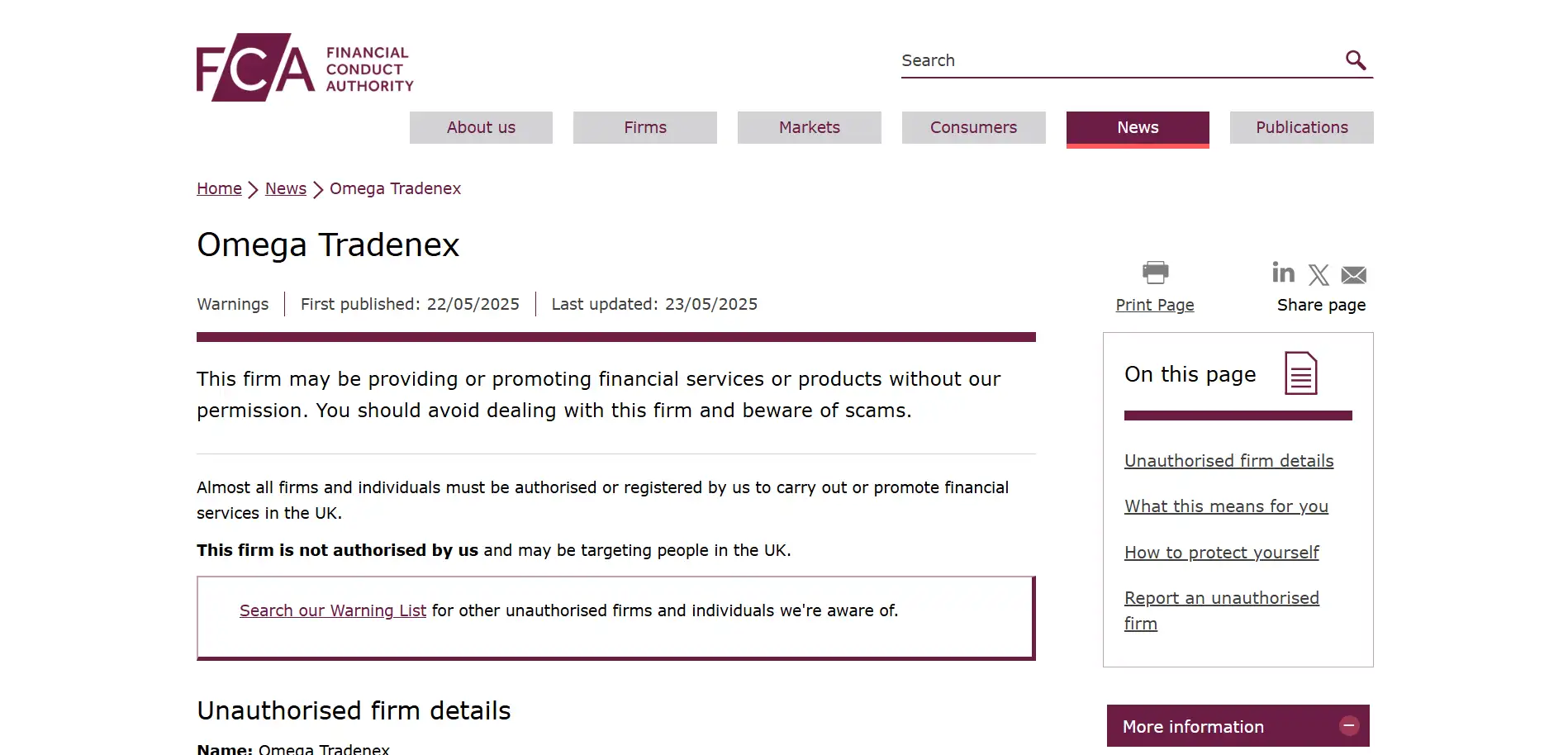Jump to What this means for you
1568x755 pixels.
coord(1226,506)
